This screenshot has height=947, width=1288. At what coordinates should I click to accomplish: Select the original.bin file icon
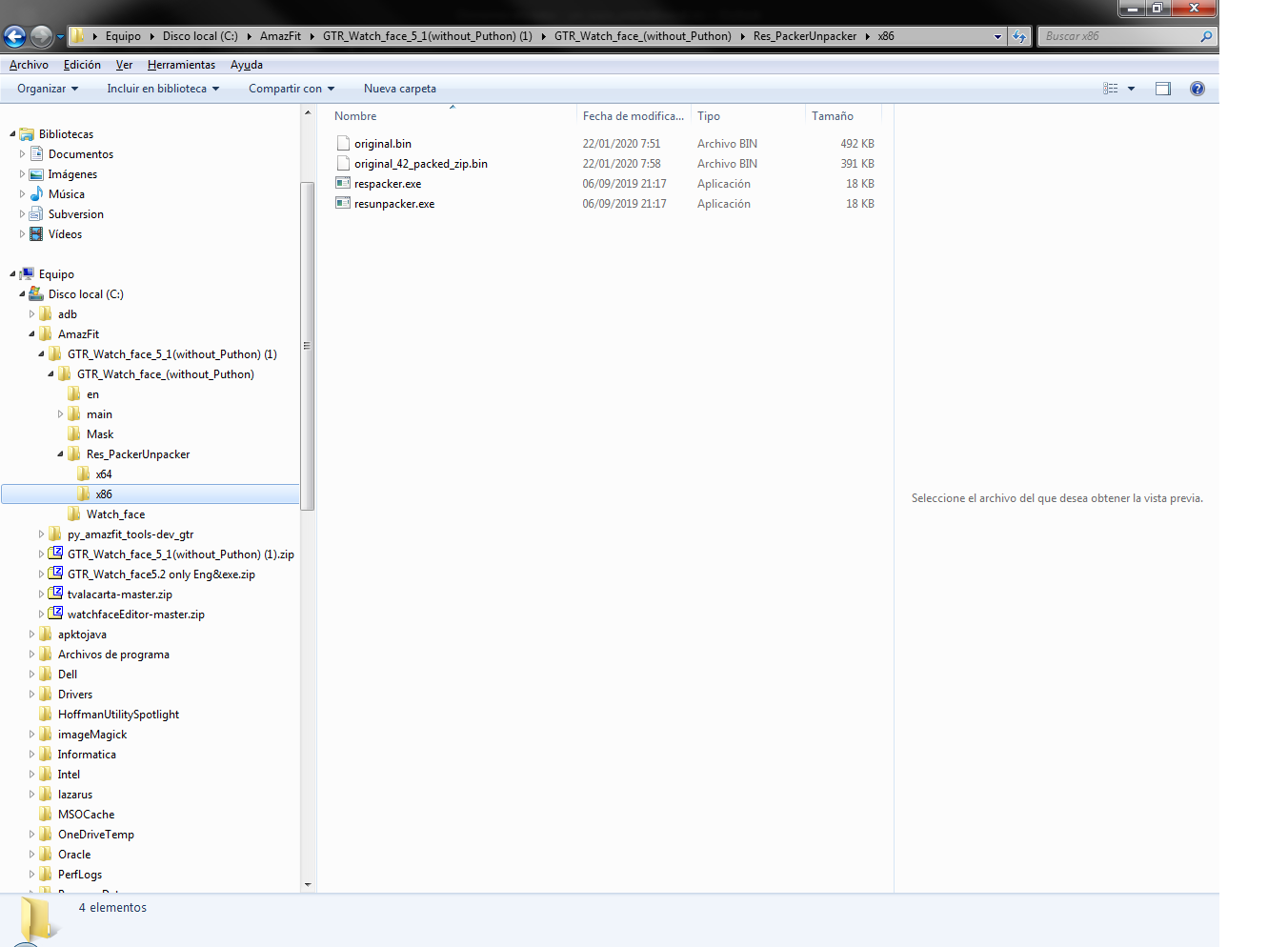click(x=343, y=143)
